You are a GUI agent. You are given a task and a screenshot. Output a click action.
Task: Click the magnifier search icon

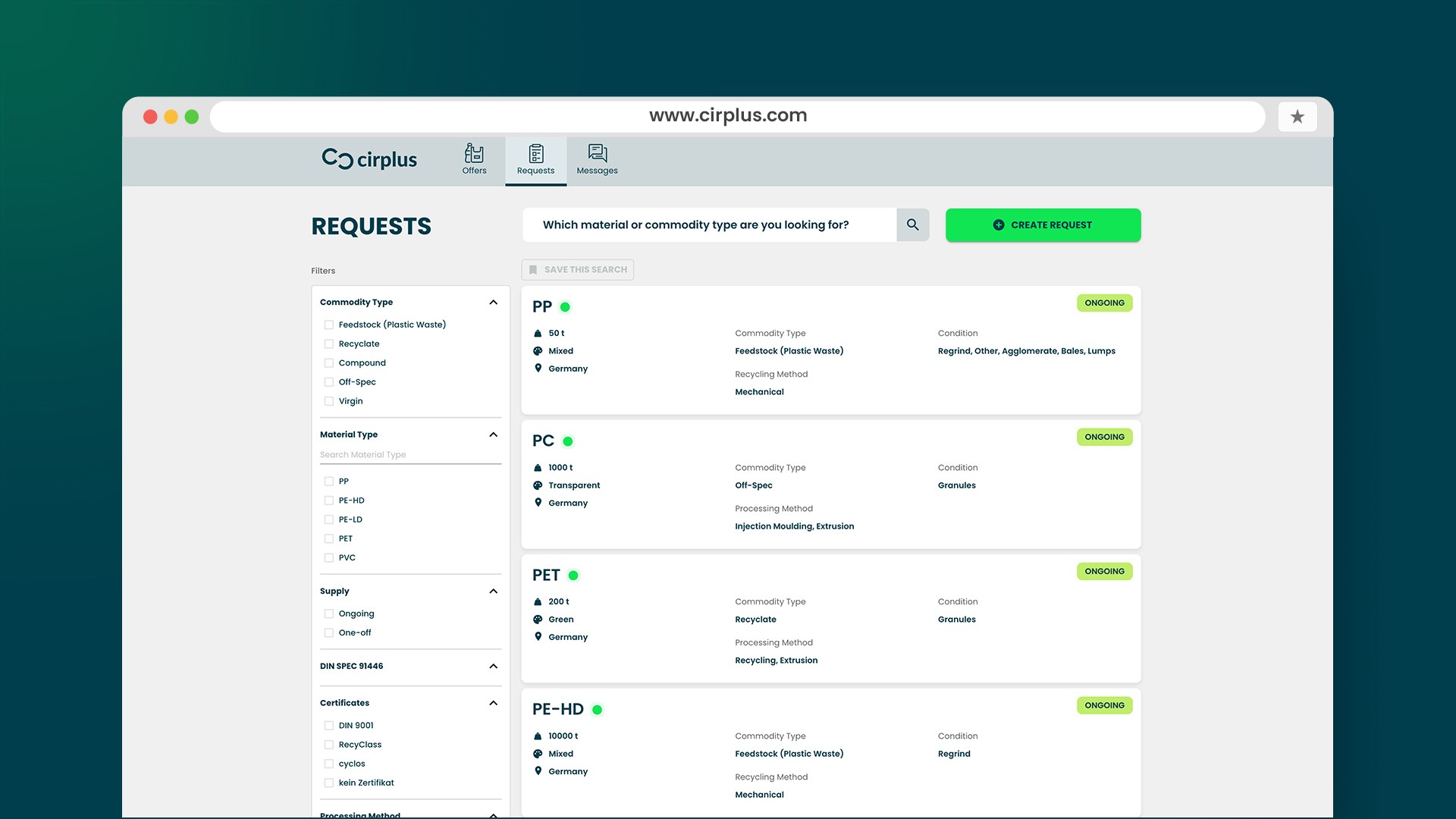[913, 224]
